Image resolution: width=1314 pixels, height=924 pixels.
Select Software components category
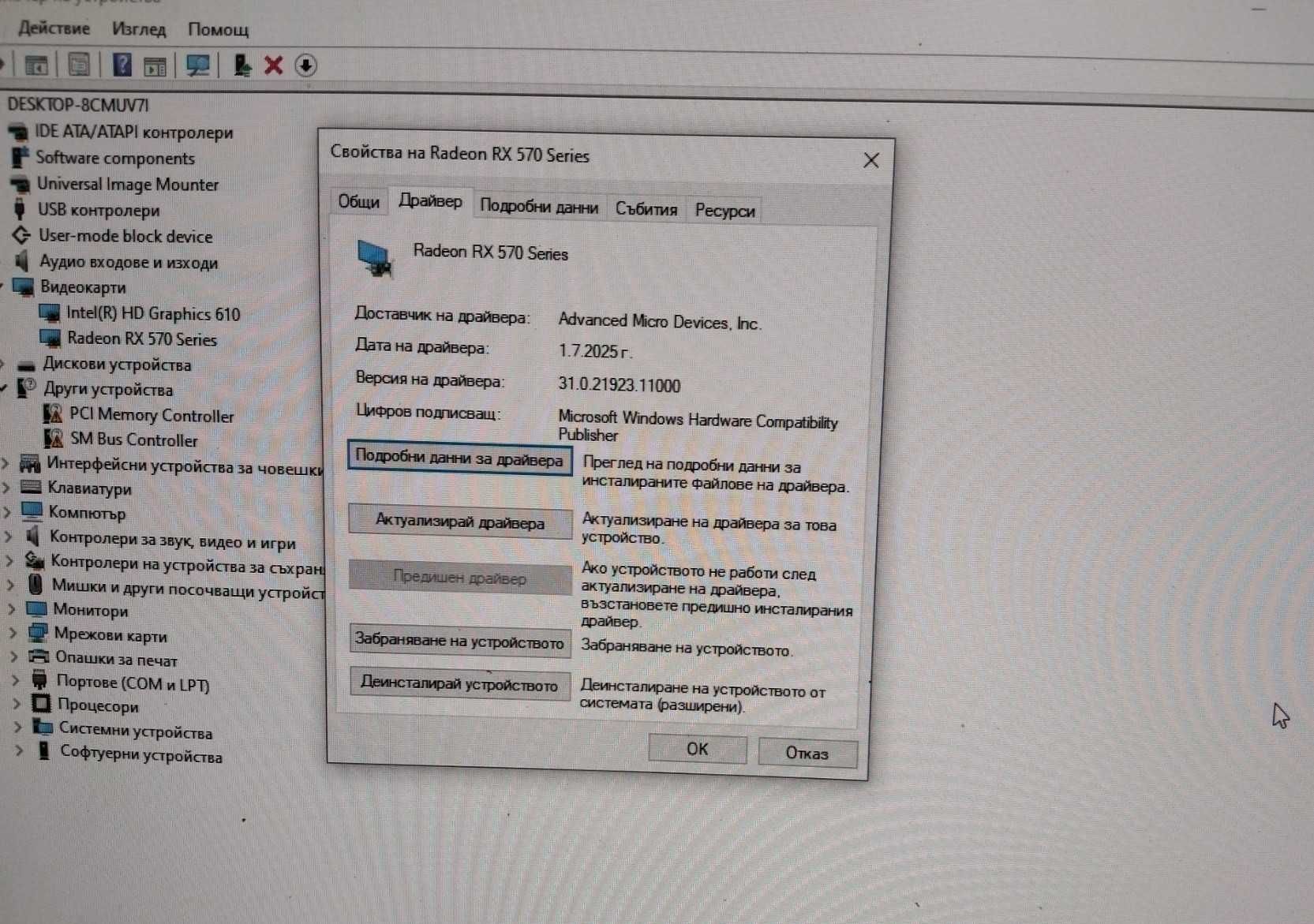[x=115, y=158]
